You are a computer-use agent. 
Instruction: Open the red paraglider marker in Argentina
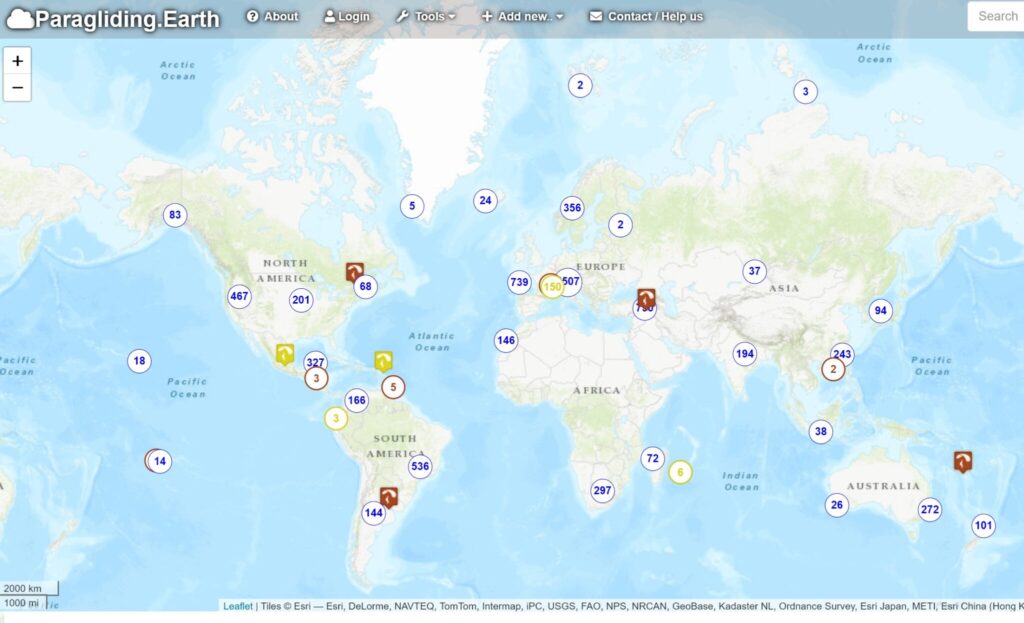click(x=389, y=497)
